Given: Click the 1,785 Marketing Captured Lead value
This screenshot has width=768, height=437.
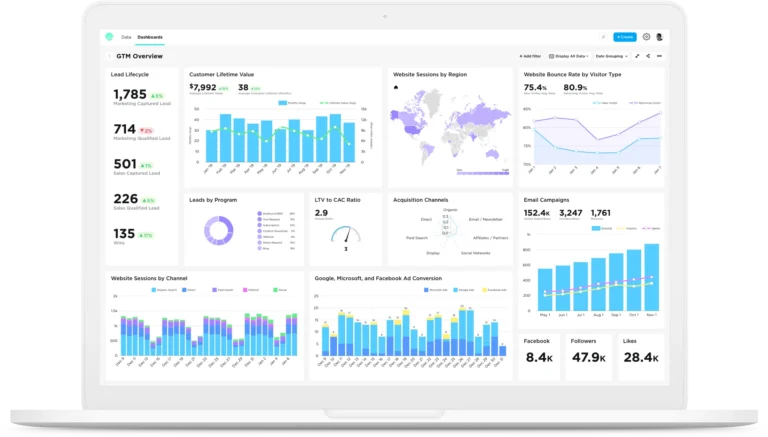Looking at the screenshot, I should 130,94.
